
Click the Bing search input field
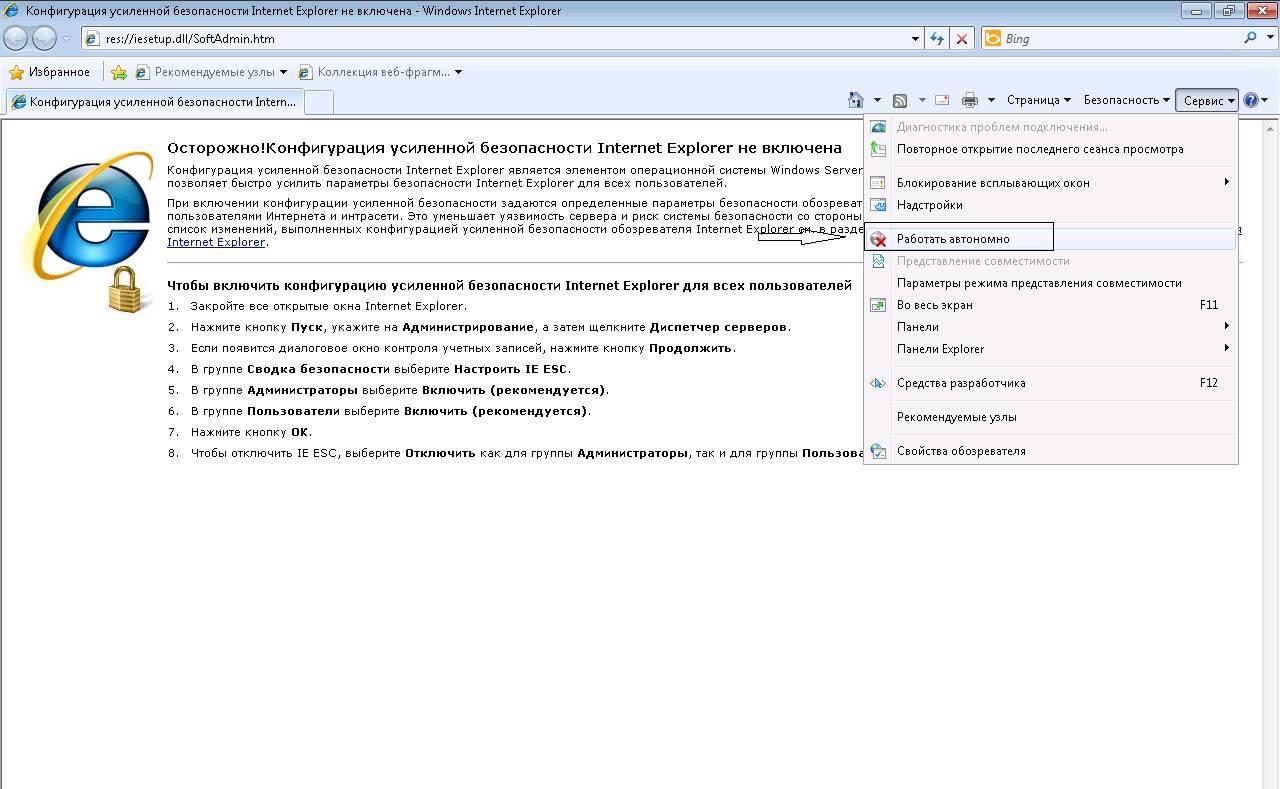(x=1122, y=38)
